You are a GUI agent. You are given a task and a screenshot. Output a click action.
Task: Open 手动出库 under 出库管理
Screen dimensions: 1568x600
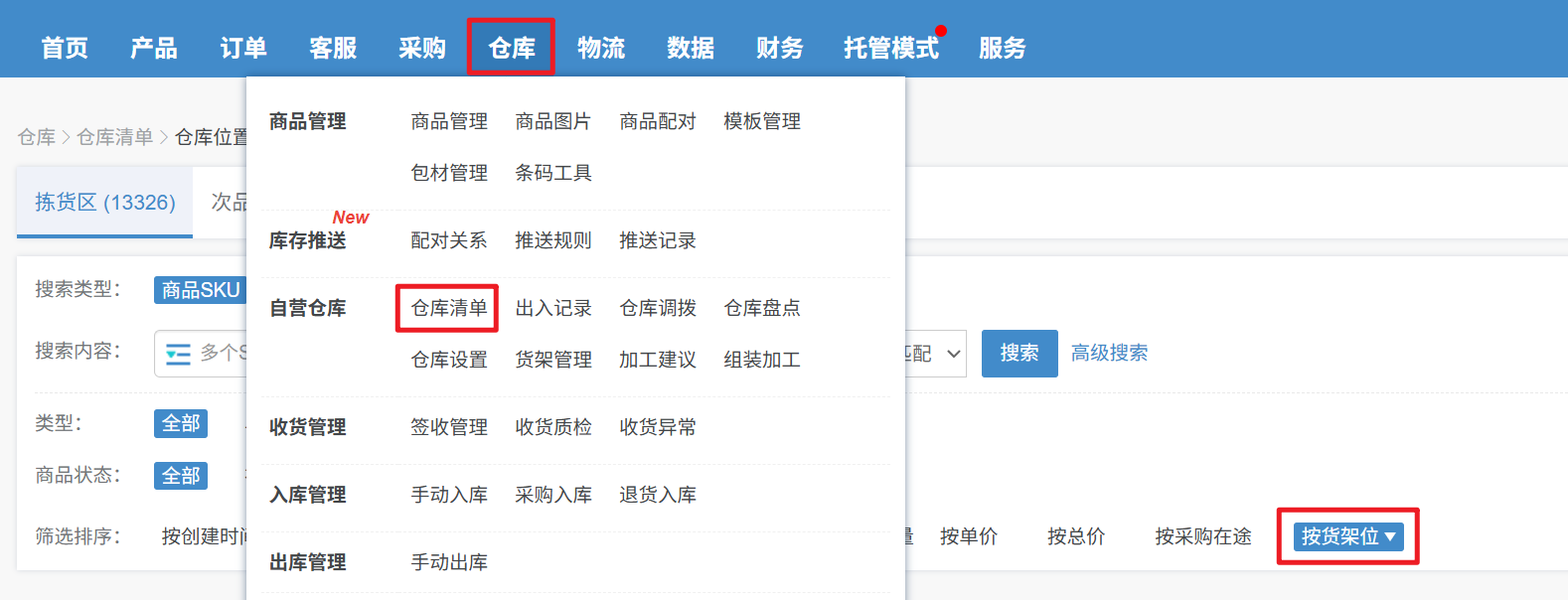point(448,562)
